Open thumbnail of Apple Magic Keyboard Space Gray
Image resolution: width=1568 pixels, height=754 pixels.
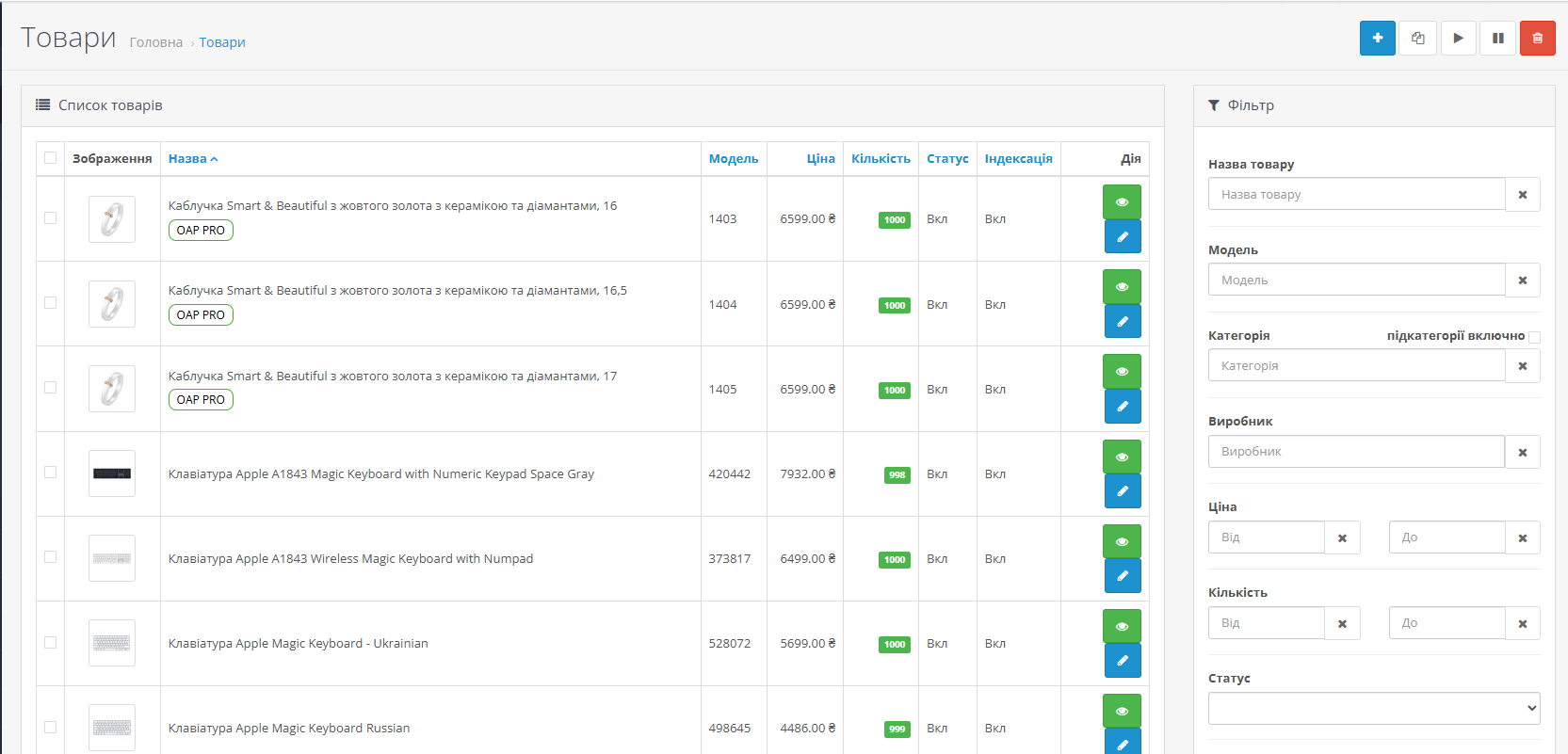pyautogui.click(x=112, y=473)
